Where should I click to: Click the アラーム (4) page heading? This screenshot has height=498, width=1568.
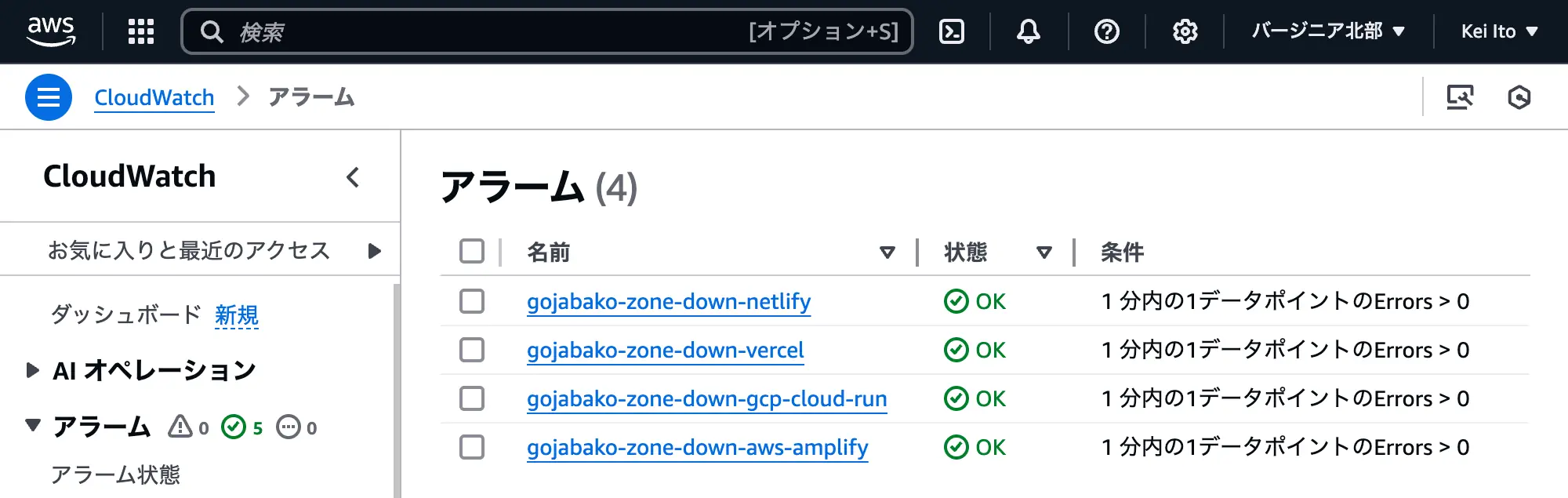click(539, 187)
